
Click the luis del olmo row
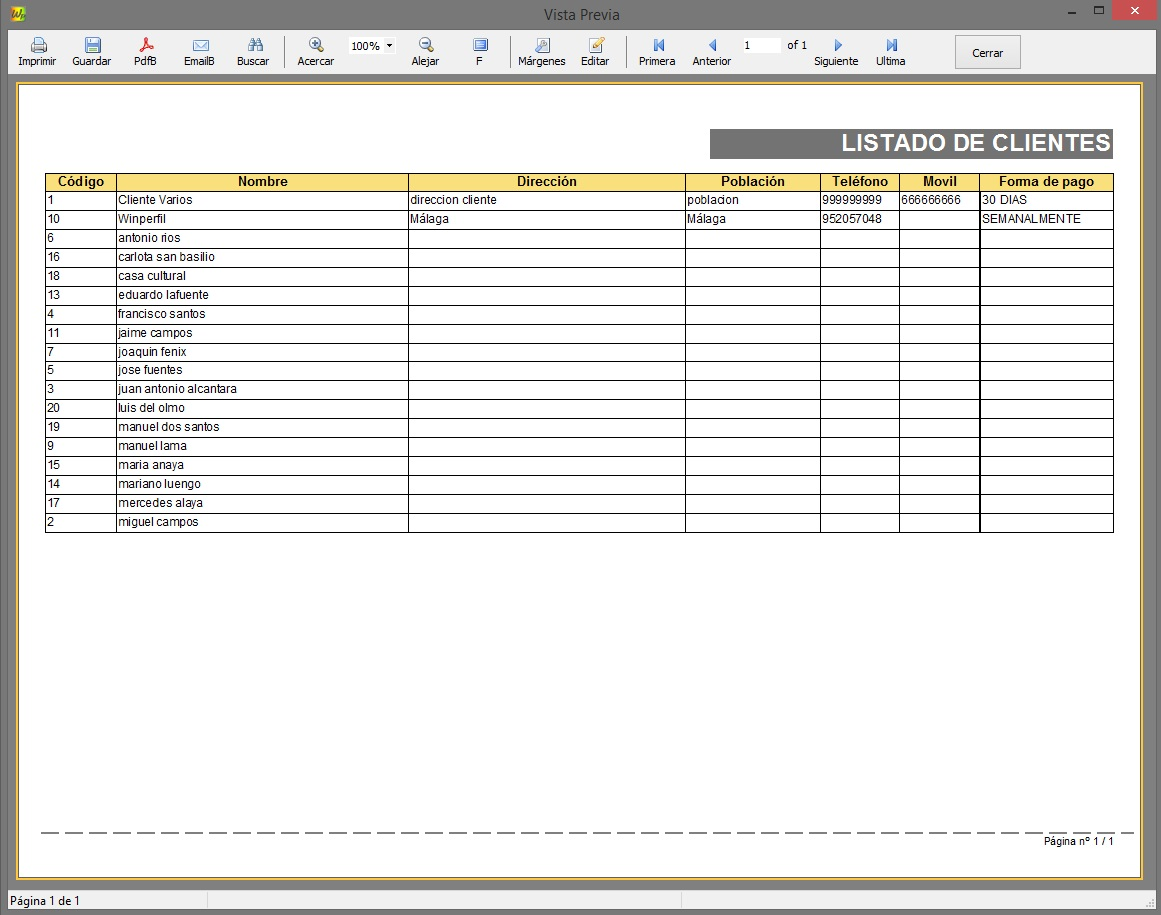pos(579,409)
